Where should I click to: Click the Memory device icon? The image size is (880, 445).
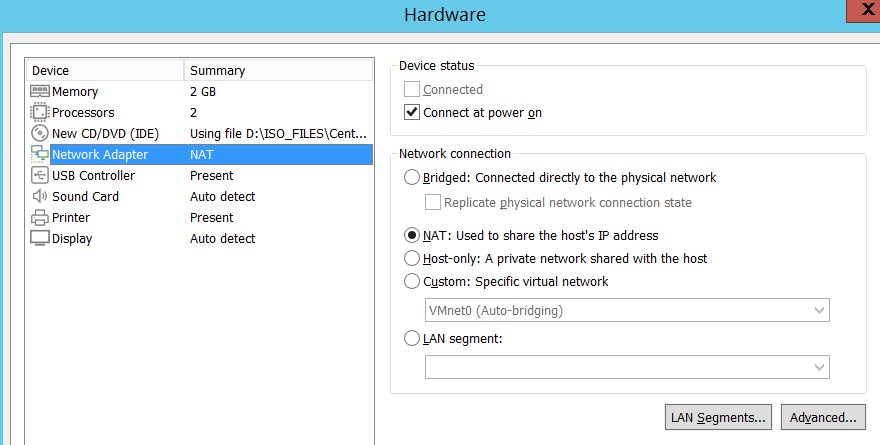coord(40,92)
